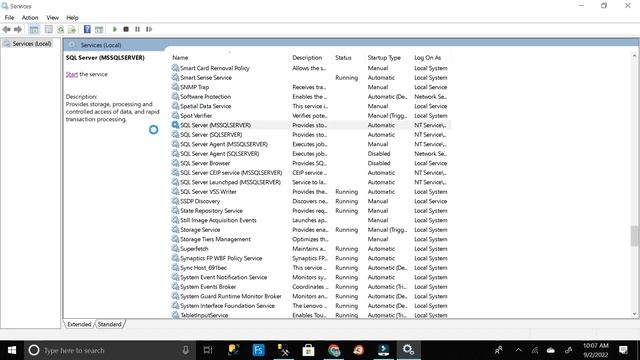Export list using the toolbar icon

coord(72,29)
